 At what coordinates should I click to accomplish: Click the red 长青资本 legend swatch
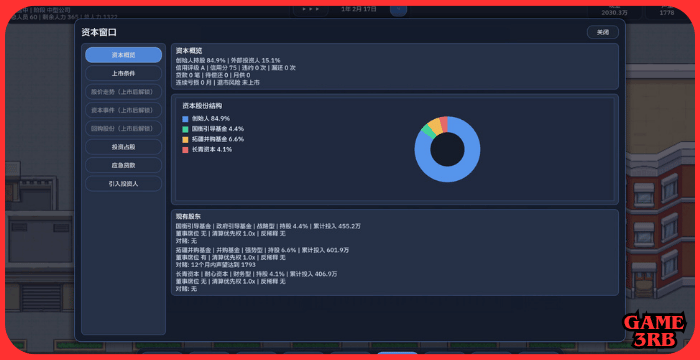185,150
